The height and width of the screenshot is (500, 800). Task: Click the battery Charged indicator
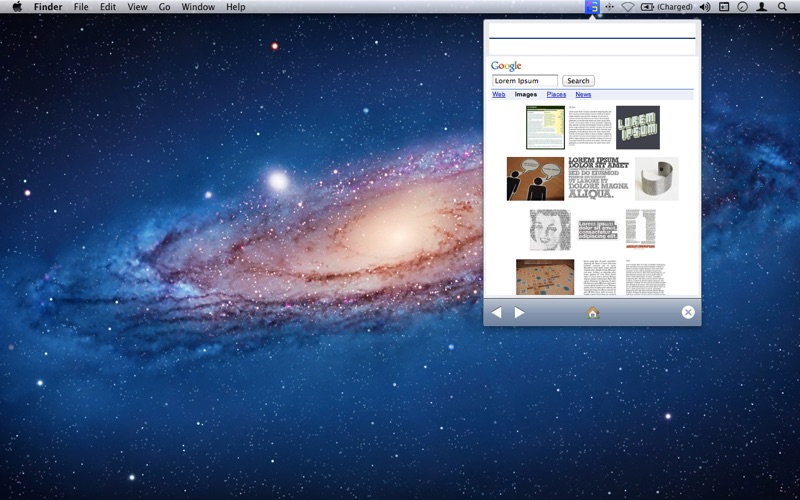pos(666,7)
